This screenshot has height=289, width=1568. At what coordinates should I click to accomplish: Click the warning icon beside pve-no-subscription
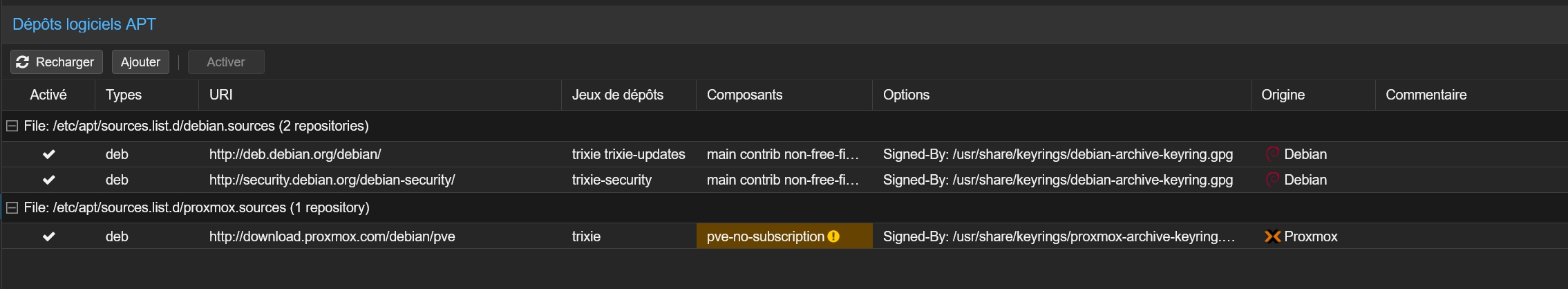click(833, 236)
